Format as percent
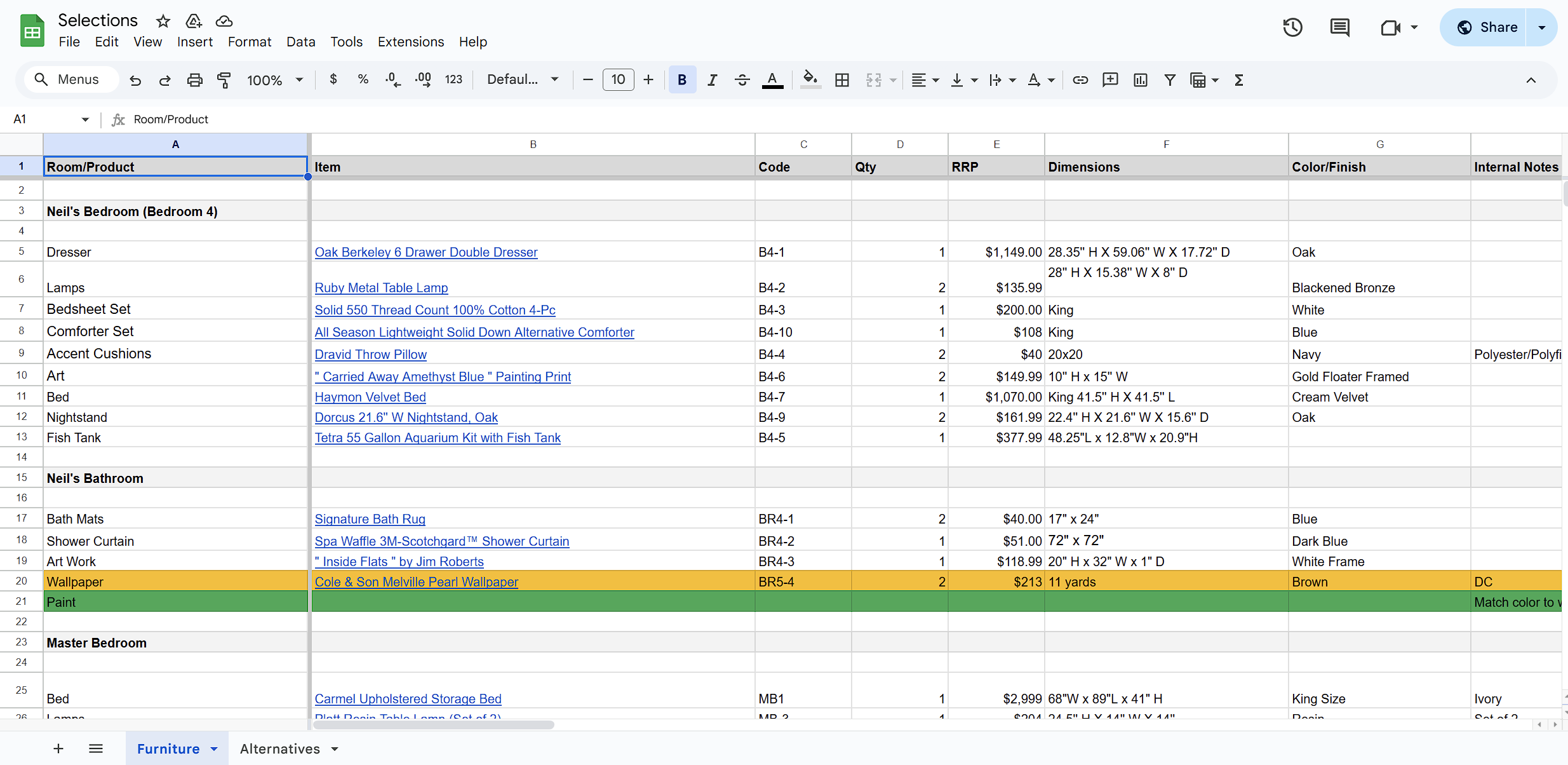The height and width of the screenshot is (765, 1568). pyautogui.click(x=363, y=79)
